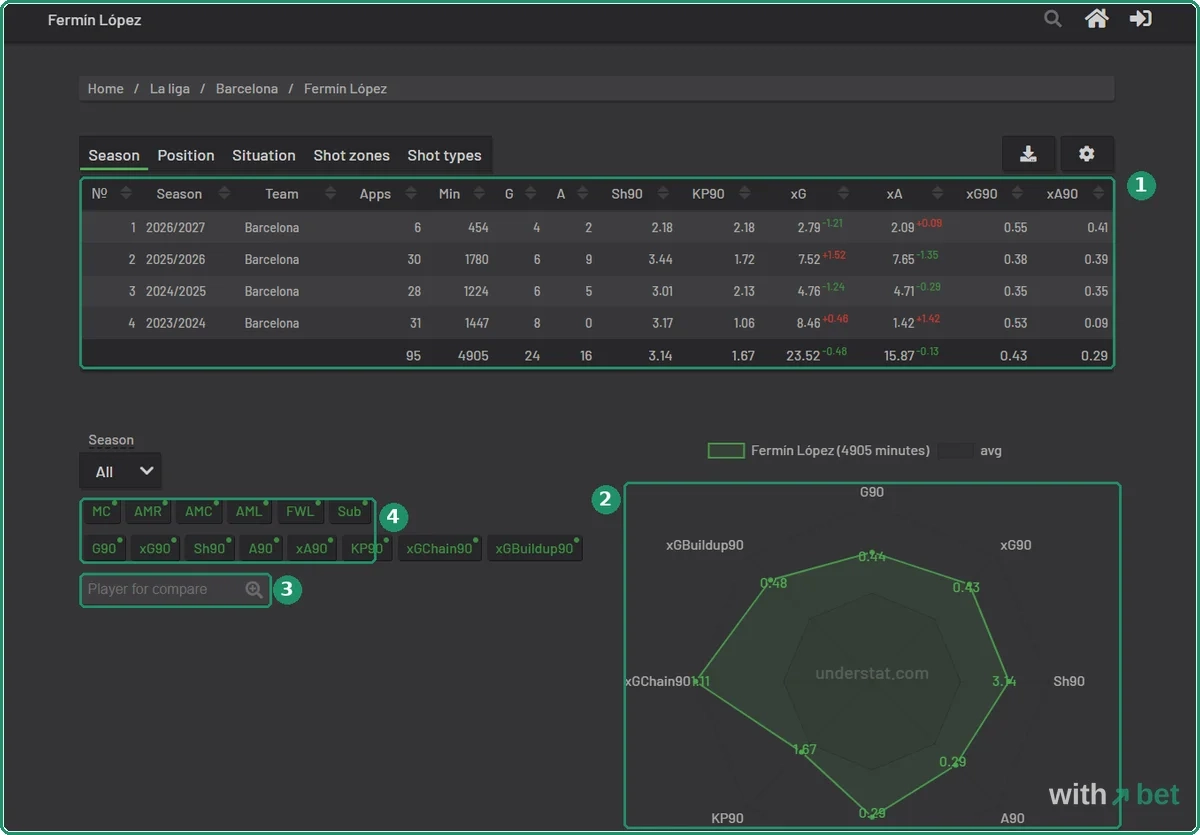1200x835 pixels.
Task: Switch to the Shot zones tab
Action: pyautogui.click(x=352, y=155)
